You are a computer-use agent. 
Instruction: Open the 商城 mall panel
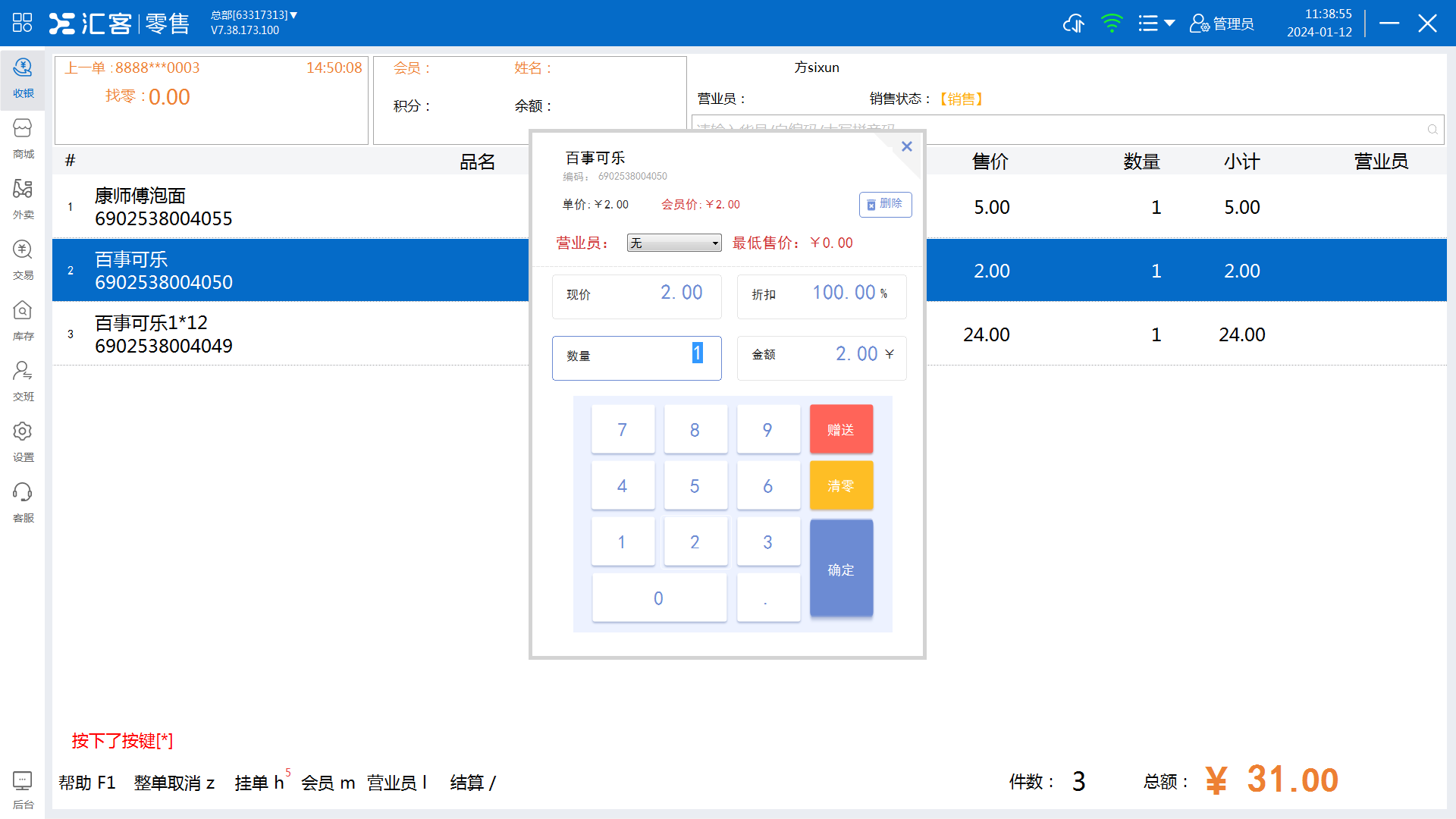pyautogui.click(x=23, y=139)
